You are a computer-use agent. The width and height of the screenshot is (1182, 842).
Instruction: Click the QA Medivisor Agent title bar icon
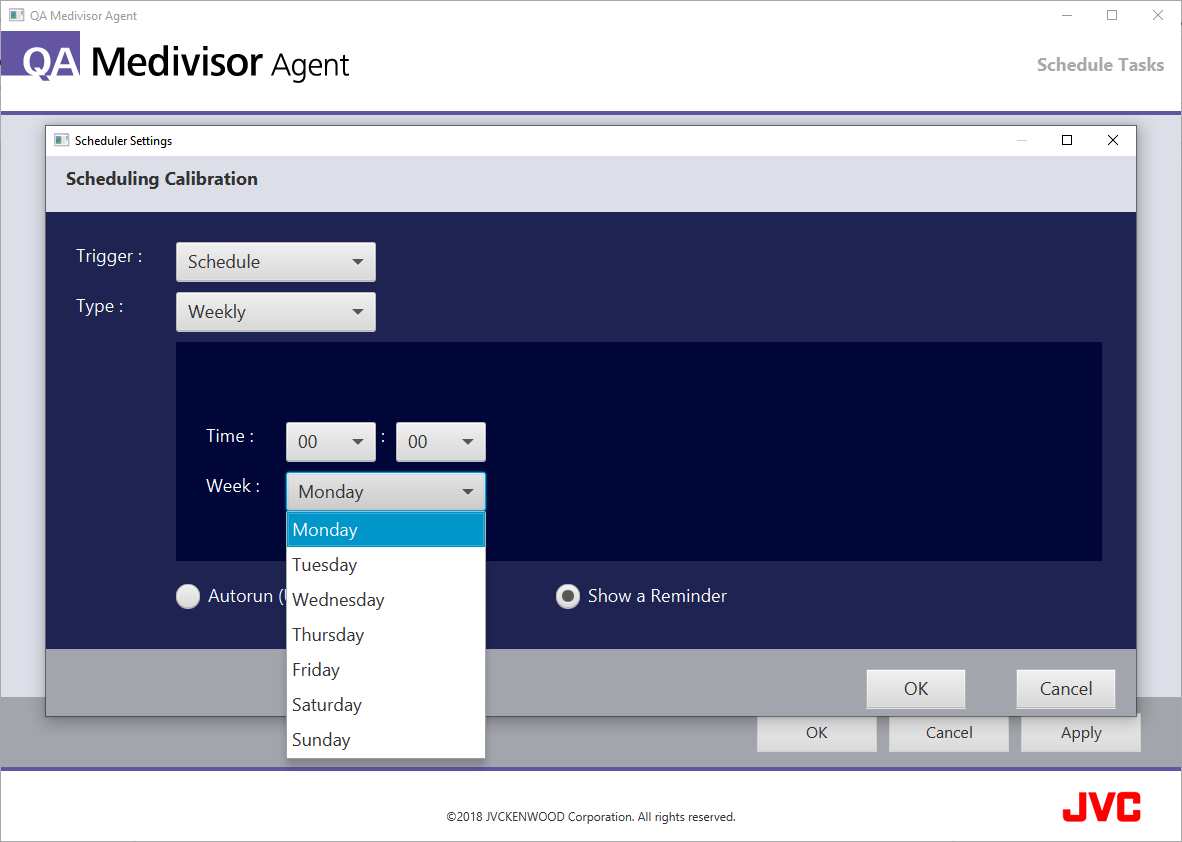pos(17,15)
